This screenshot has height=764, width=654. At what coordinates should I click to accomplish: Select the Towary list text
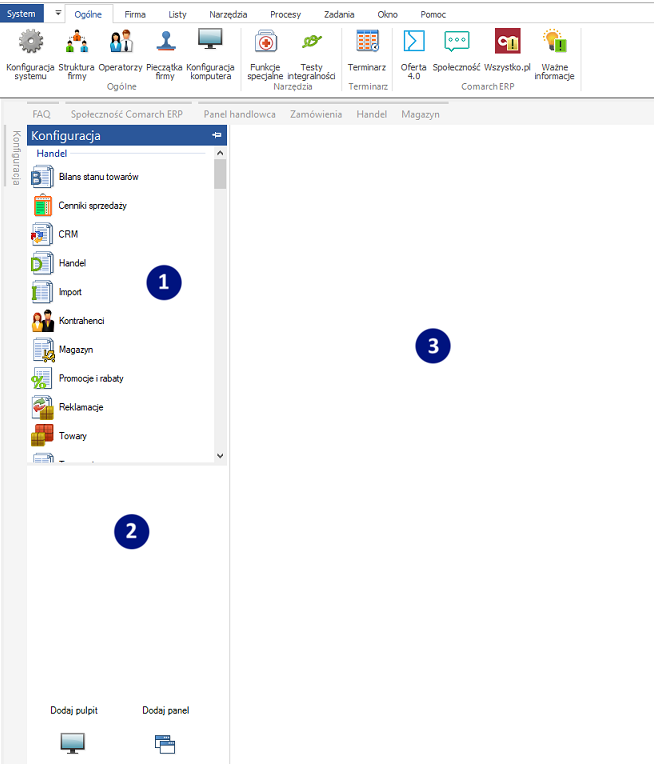(73, 436)
